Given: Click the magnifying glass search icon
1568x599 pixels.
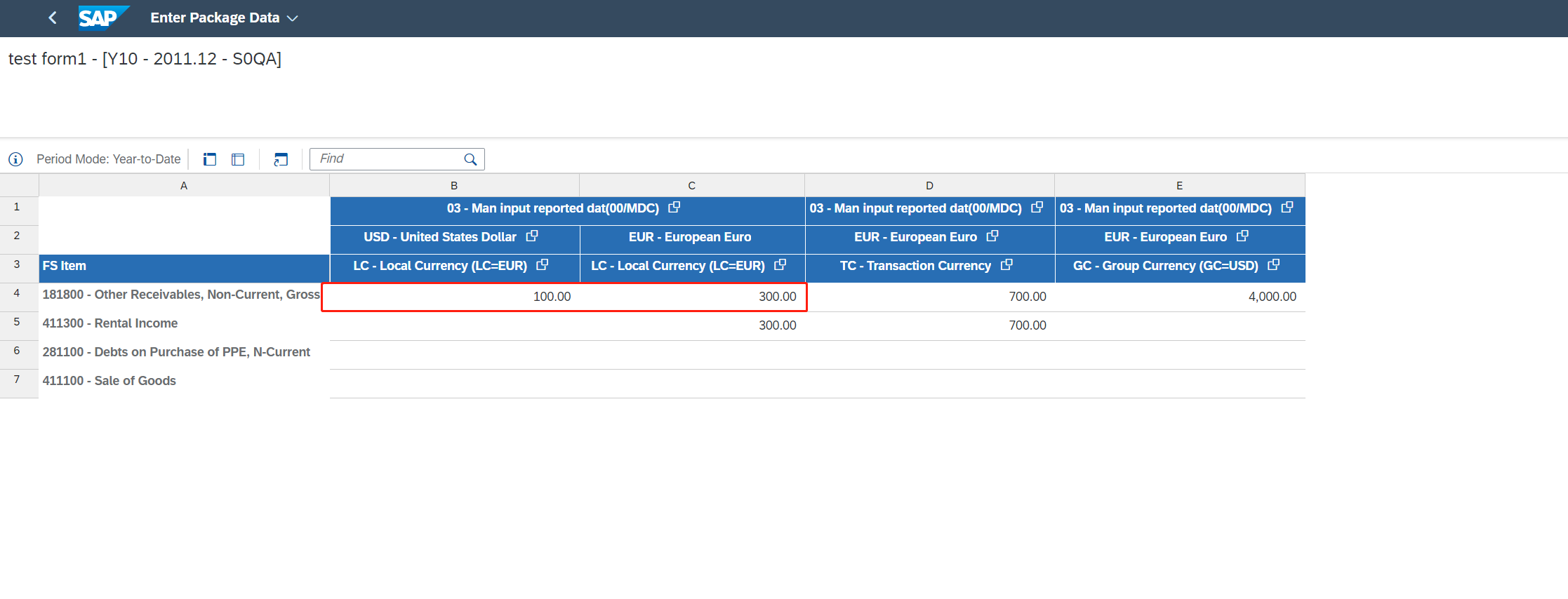Looking at the screenshot, I should [470, 159].
